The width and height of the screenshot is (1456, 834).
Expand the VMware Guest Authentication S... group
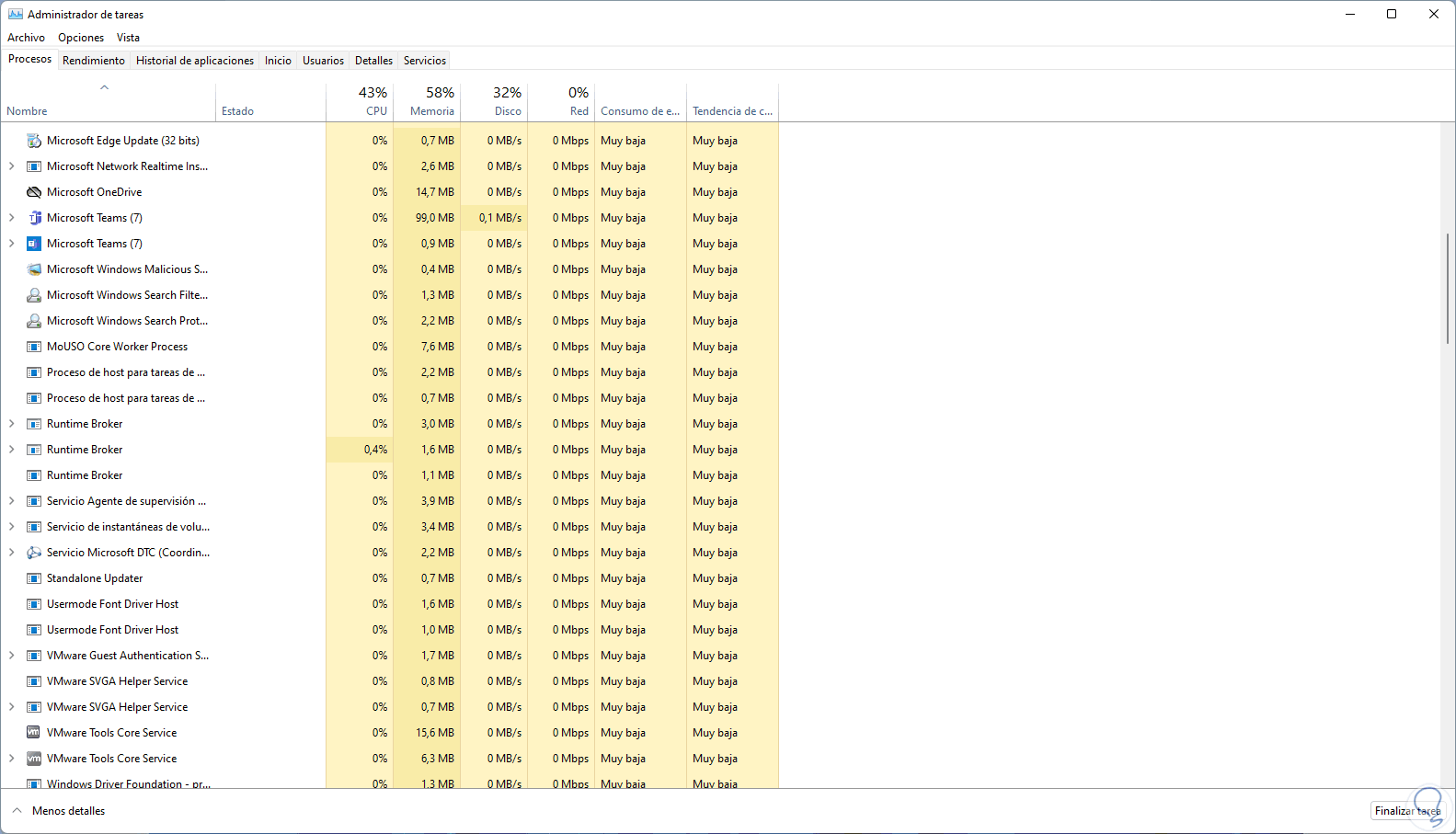point(11,656)
